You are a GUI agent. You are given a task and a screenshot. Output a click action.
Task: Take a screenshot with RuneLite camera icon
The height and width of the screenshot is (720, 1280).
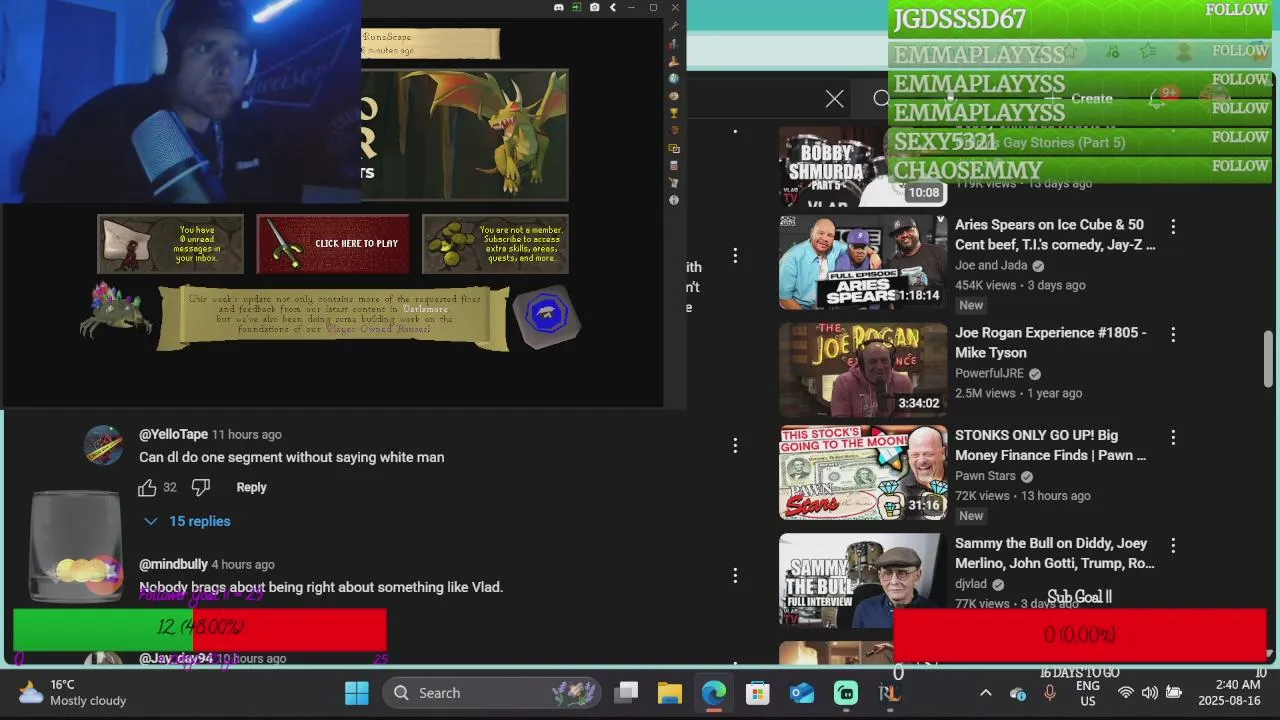595,8
